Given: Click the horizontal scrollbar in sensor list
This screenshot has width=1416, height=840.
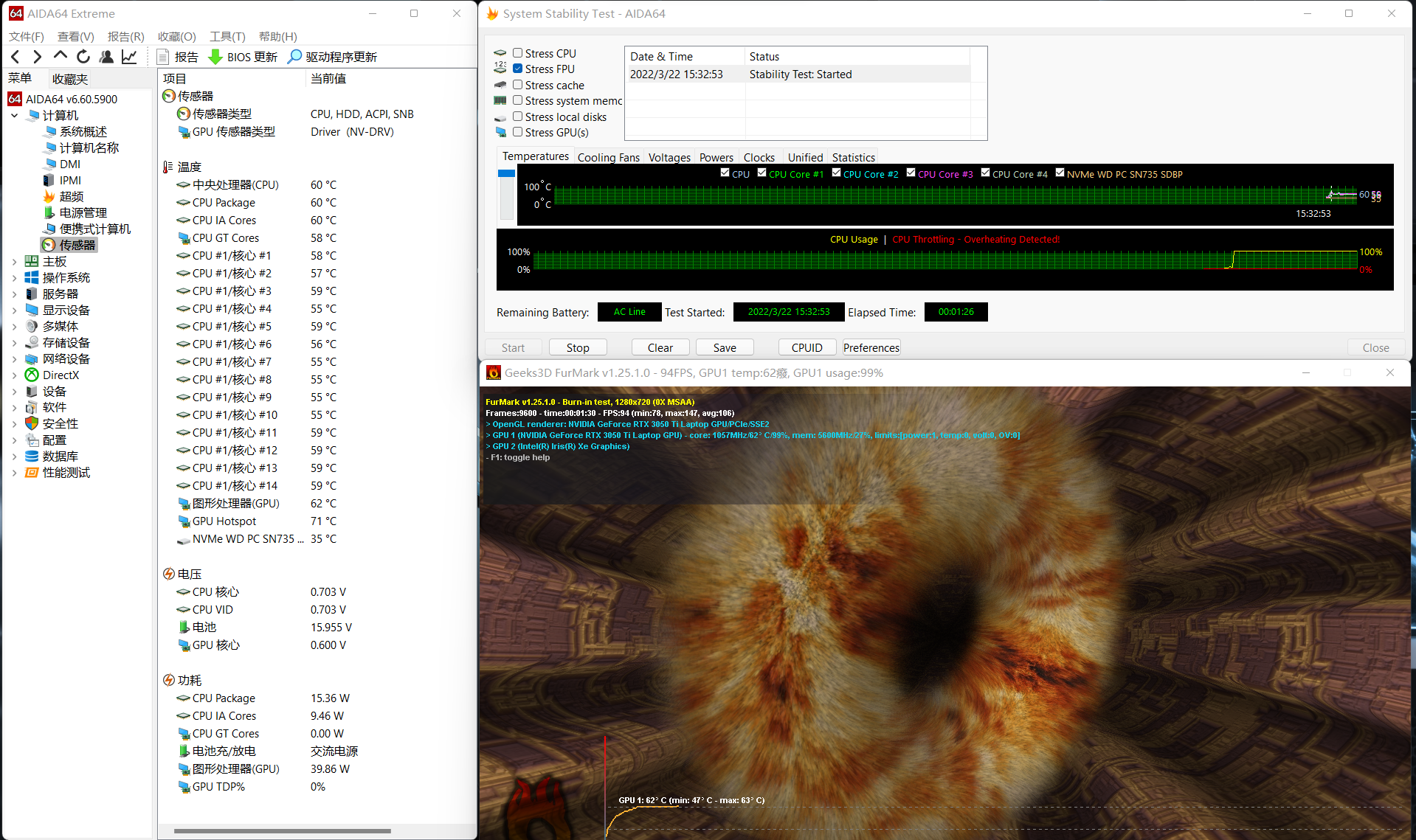Looking at the screenshot, I should click(x=282, y=831).
